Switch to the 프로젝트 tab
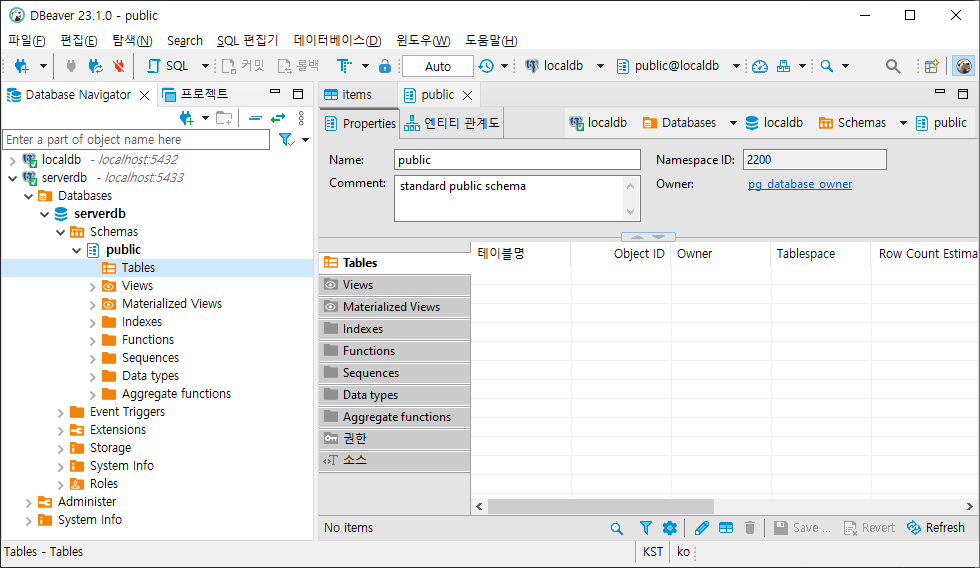980x568 pixels. (x=196, y=94)
